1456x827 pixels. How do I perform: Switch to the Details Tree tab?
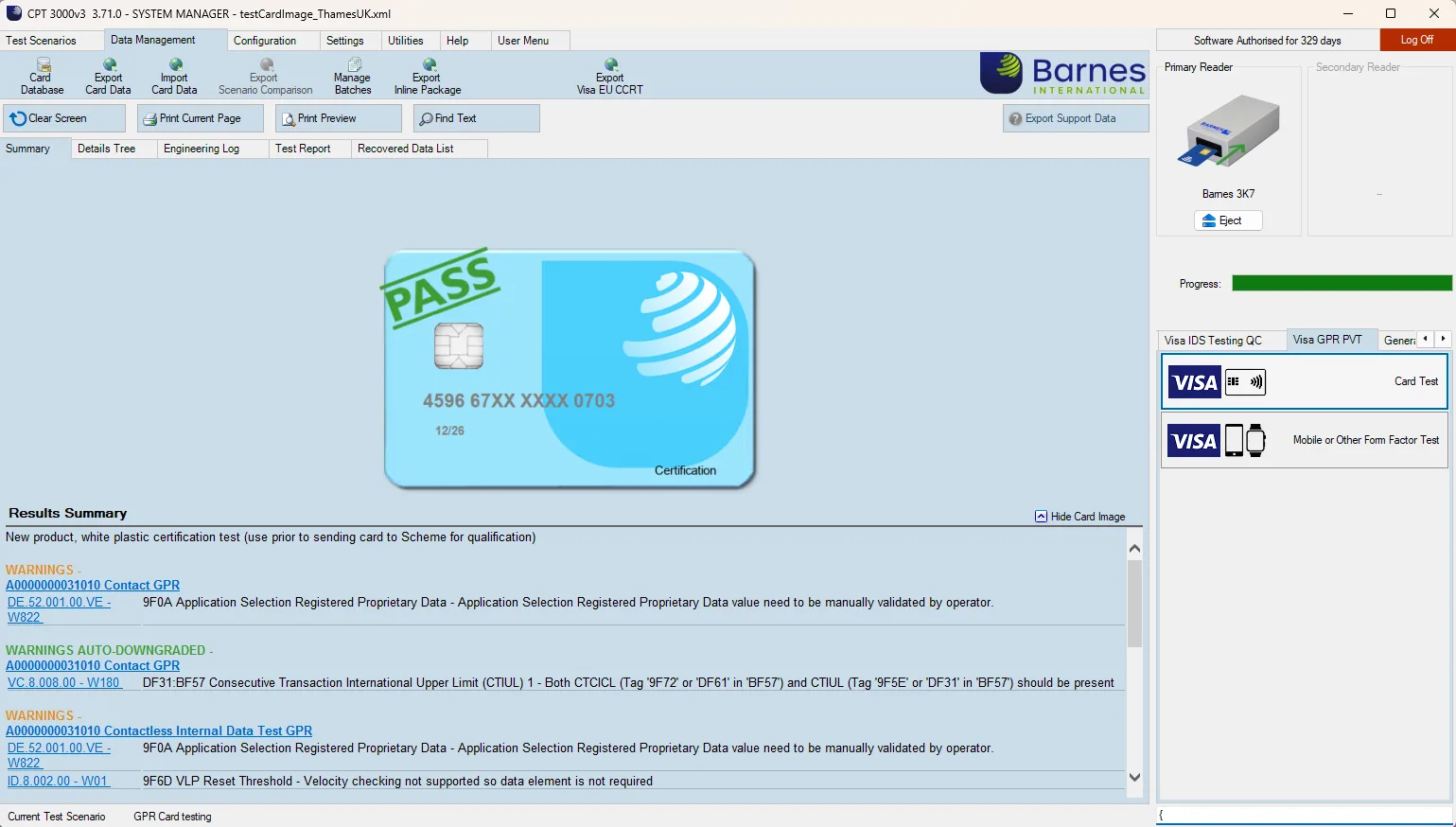[x=106, y=149]
